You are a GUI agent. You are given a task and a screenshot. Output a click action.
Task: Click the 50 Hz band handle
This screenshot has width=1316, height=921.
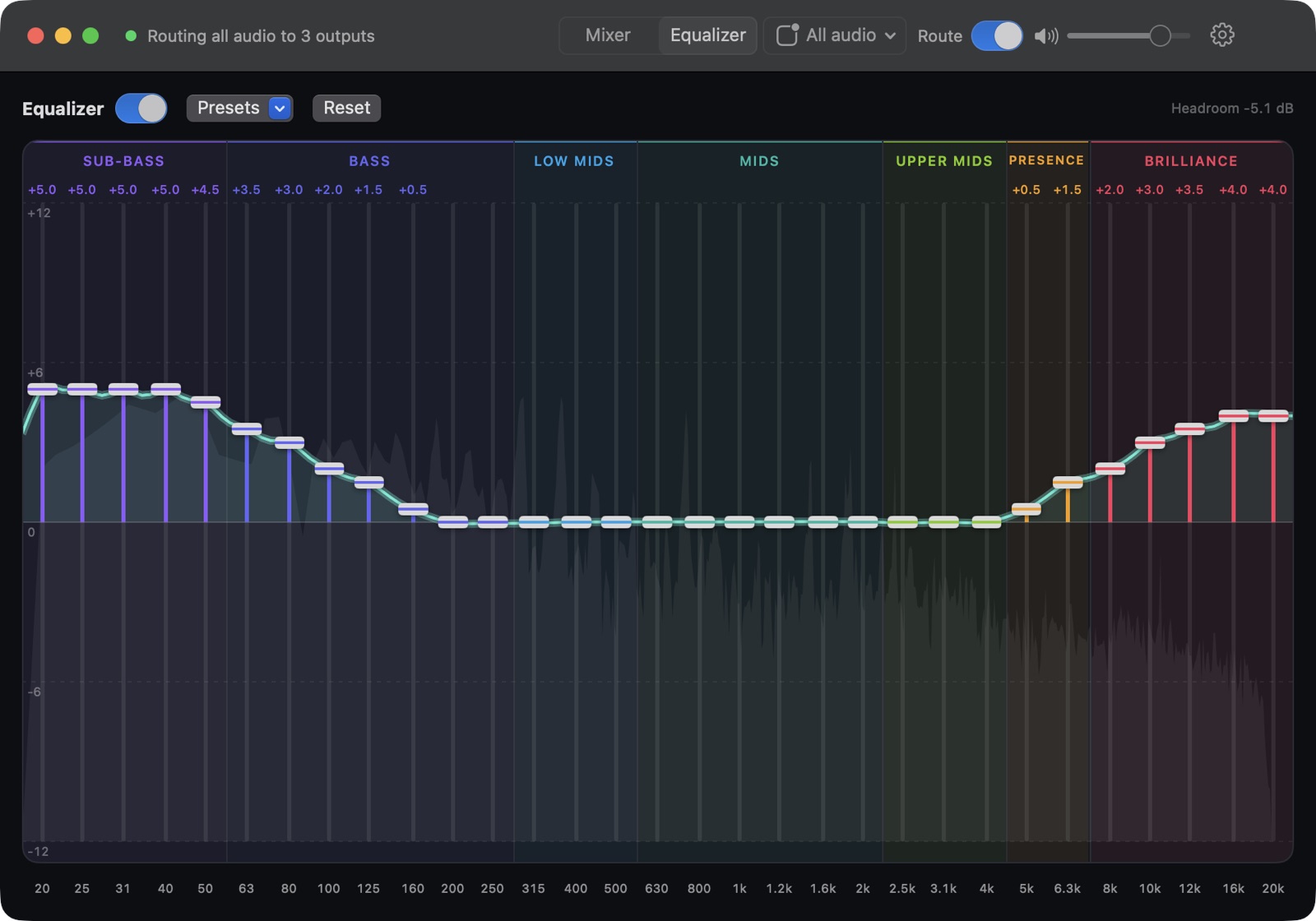[206, 402]
